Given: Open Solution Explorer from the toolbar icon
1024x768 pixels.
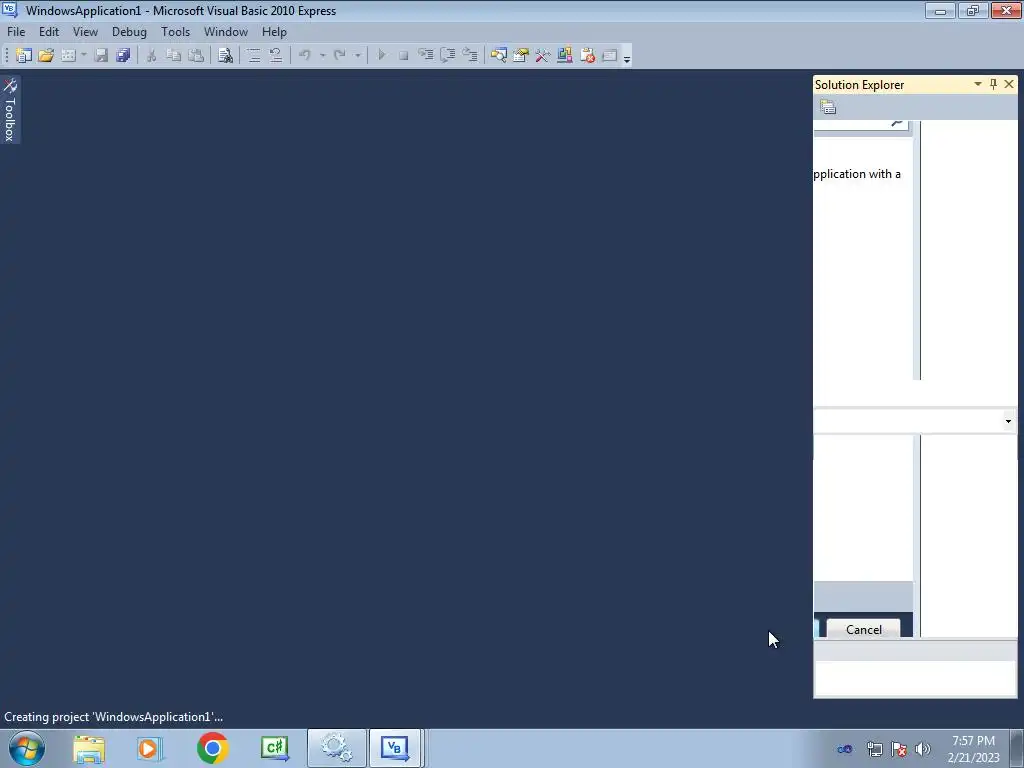Looking at the screenshot, I should [x=498, y=56].
